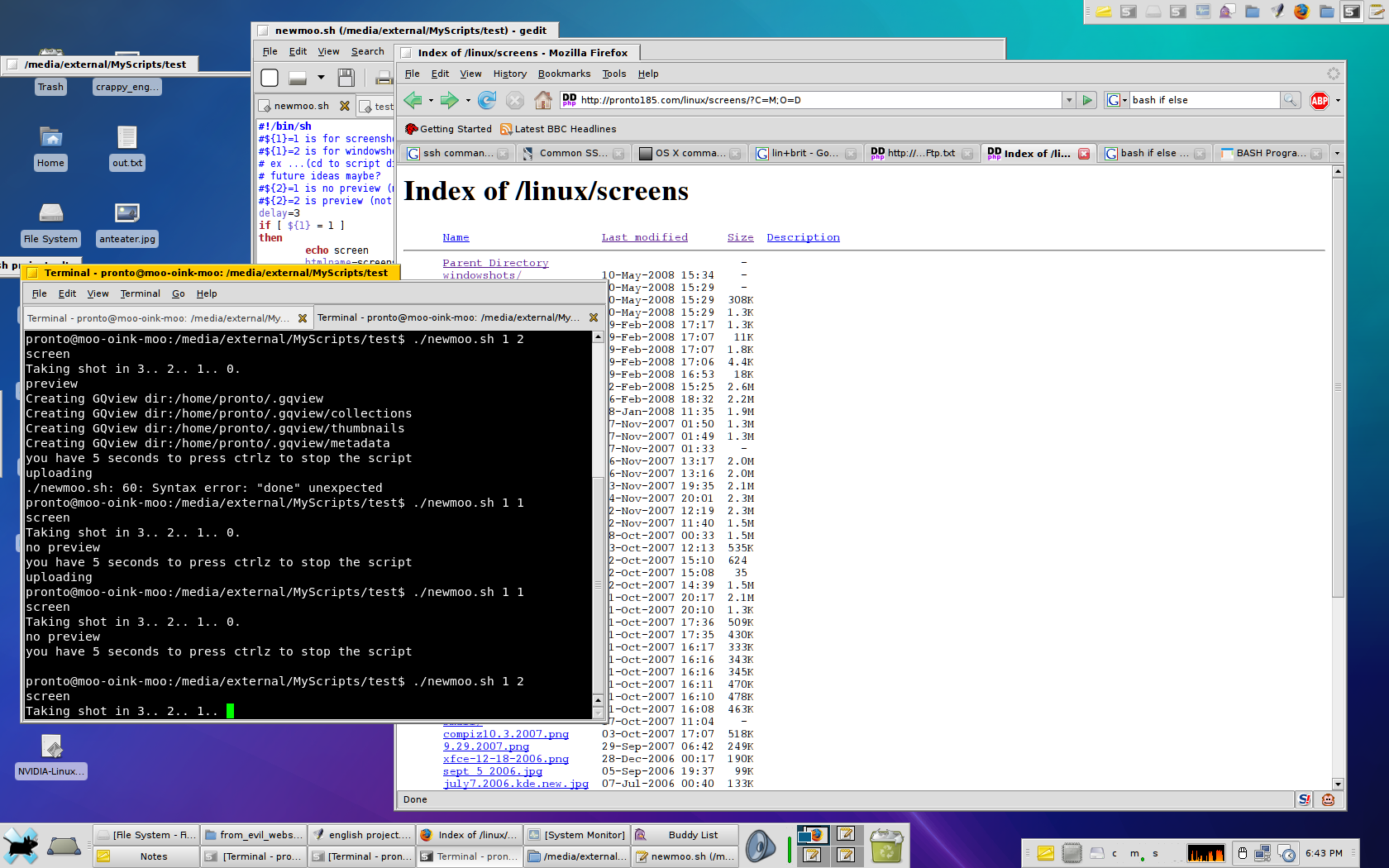Open the Trash desktop icon
This screenshot has width=1389, height=868.
pyautogui.click(x=50, y=87)
